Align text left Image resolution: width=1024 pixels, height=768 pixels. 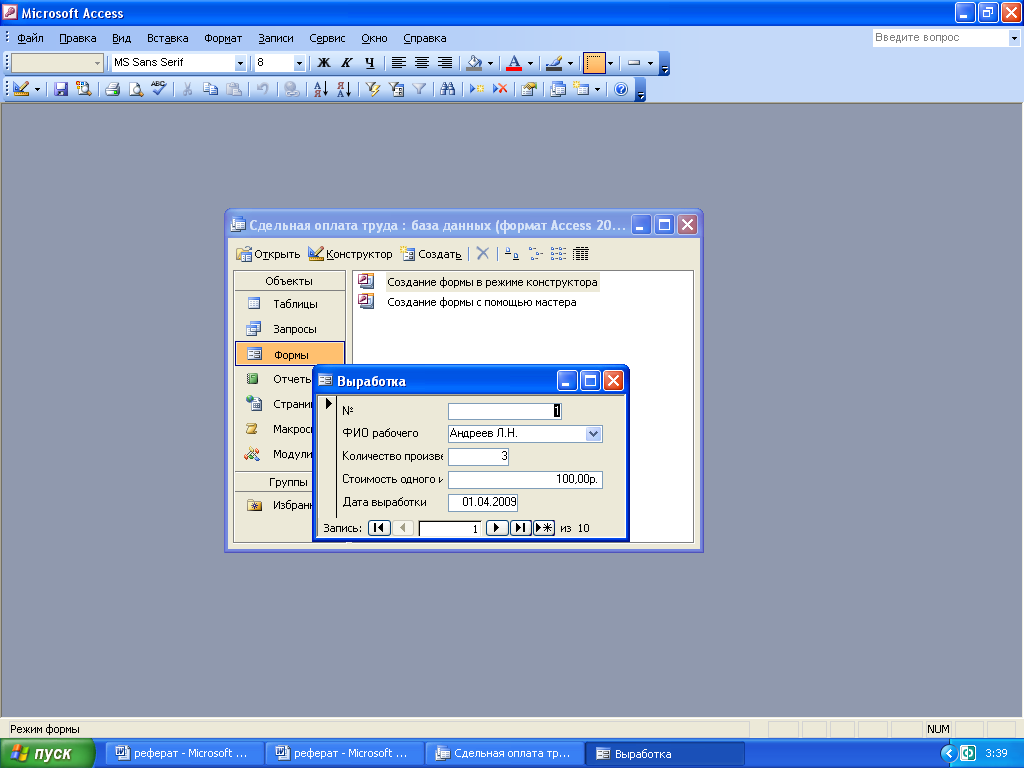(x=398, y=63)
